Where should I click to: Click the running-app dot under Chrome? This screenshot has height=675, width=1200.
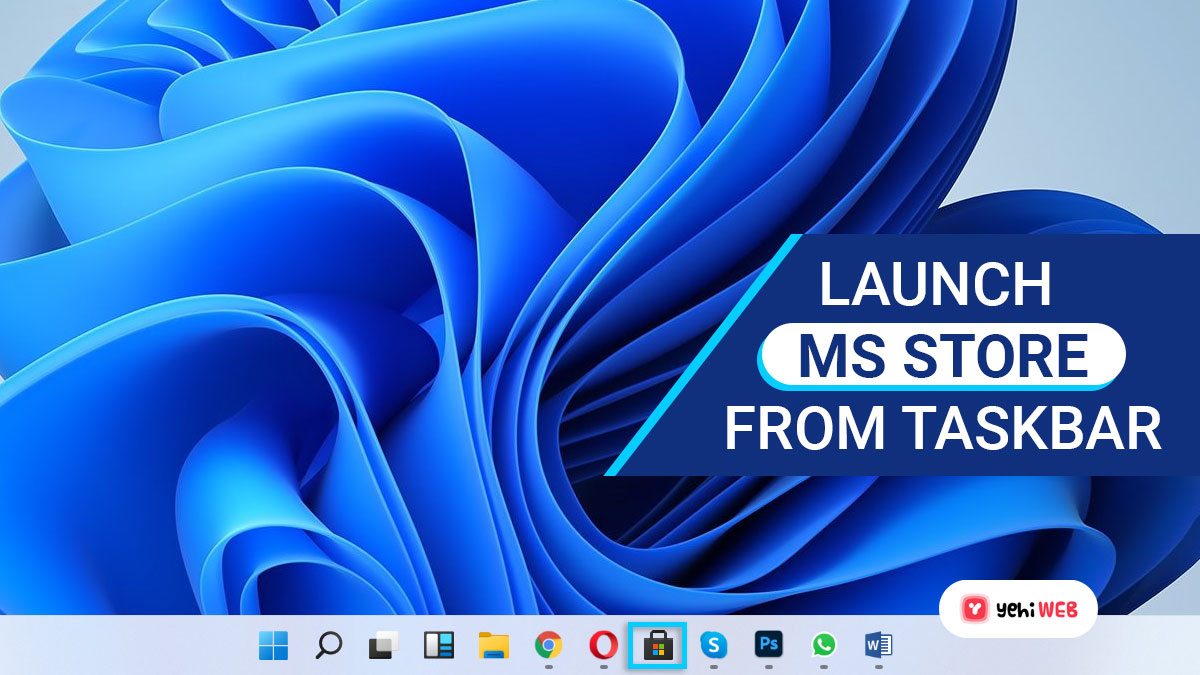[548, 665]
